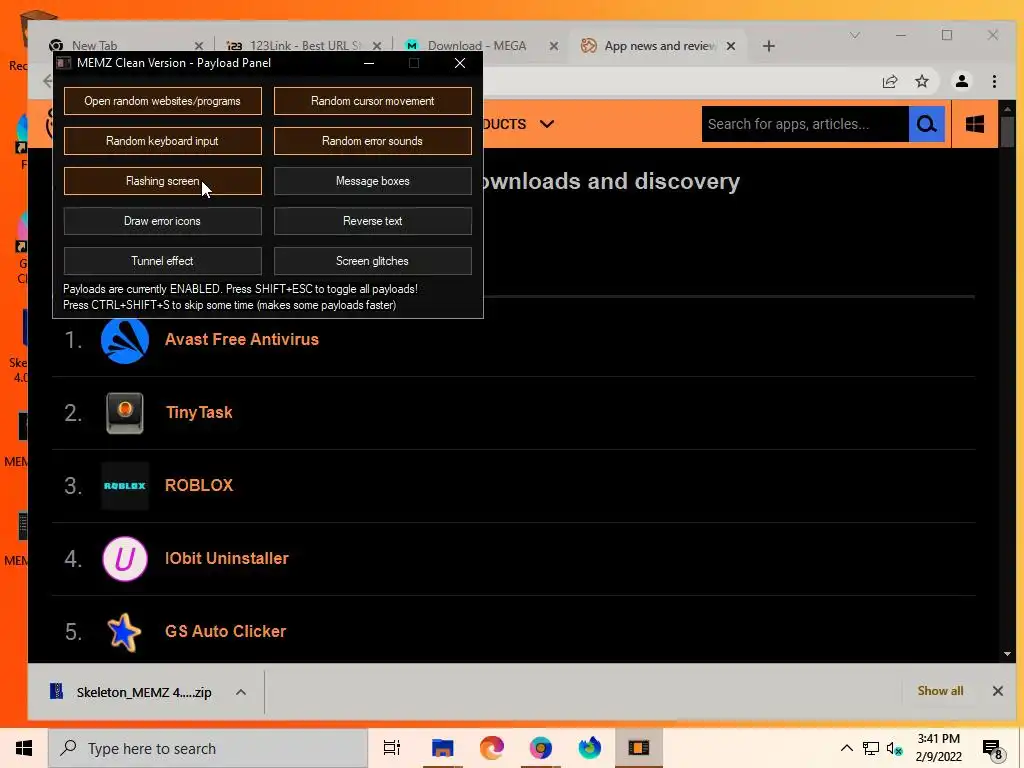Click the page scrollbar thumb
1024x768 pixels.
coord(1007,131)
